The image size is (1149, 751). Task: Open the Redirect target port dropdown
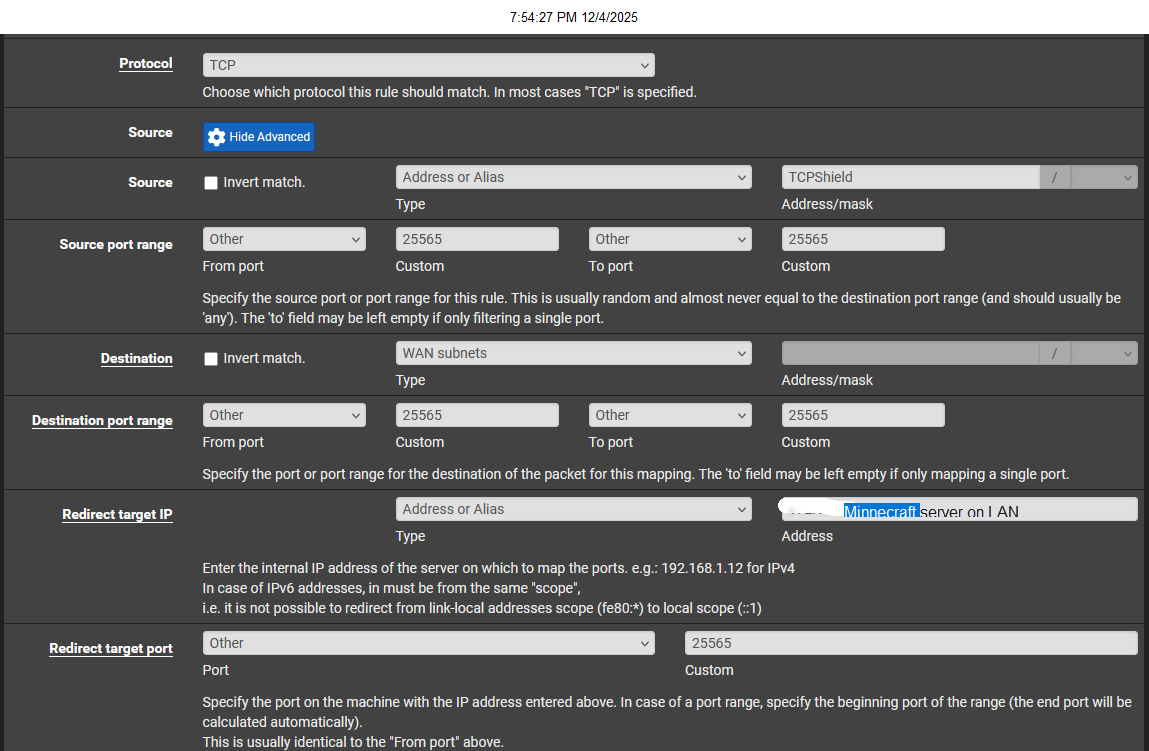(428, 643)
